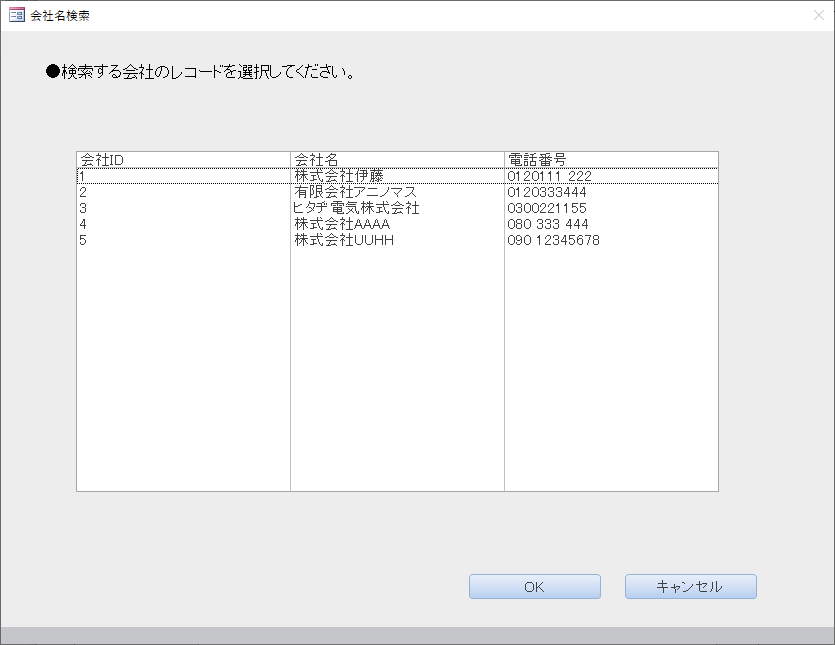The width and height of the screenshot is (835, 645).
Task: Click the キャンセル button
Action: tap(690, 587)
